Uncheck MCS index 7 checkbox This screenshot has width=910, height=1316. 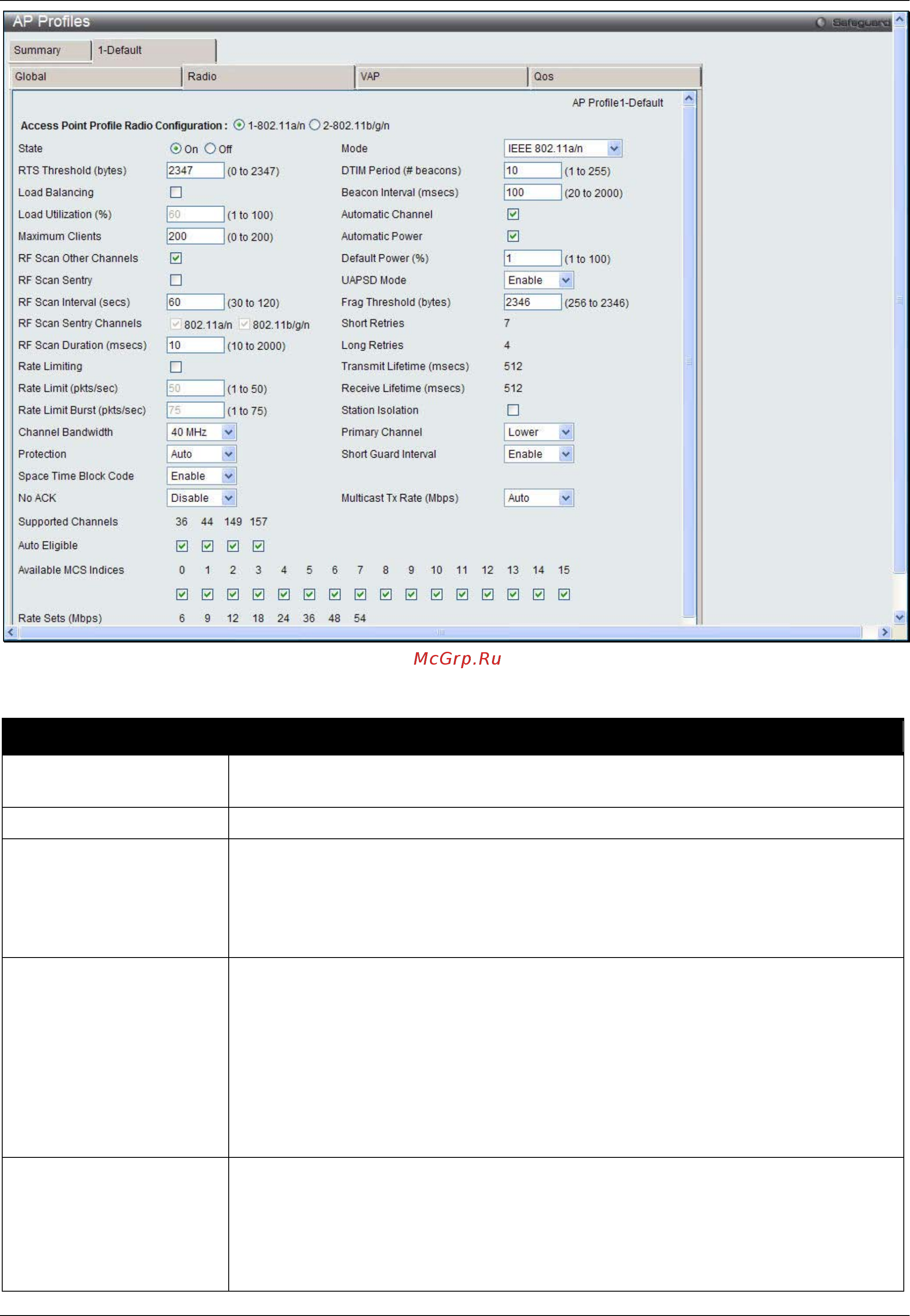click(360, 595)
